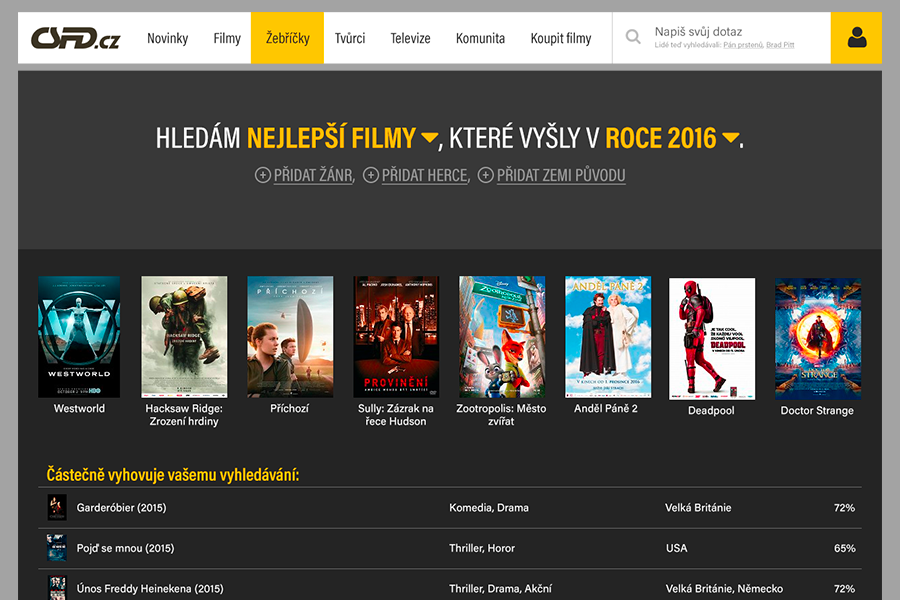
Task: Click the Pojď se mnou small poster icon
Action: coord(57,548)
